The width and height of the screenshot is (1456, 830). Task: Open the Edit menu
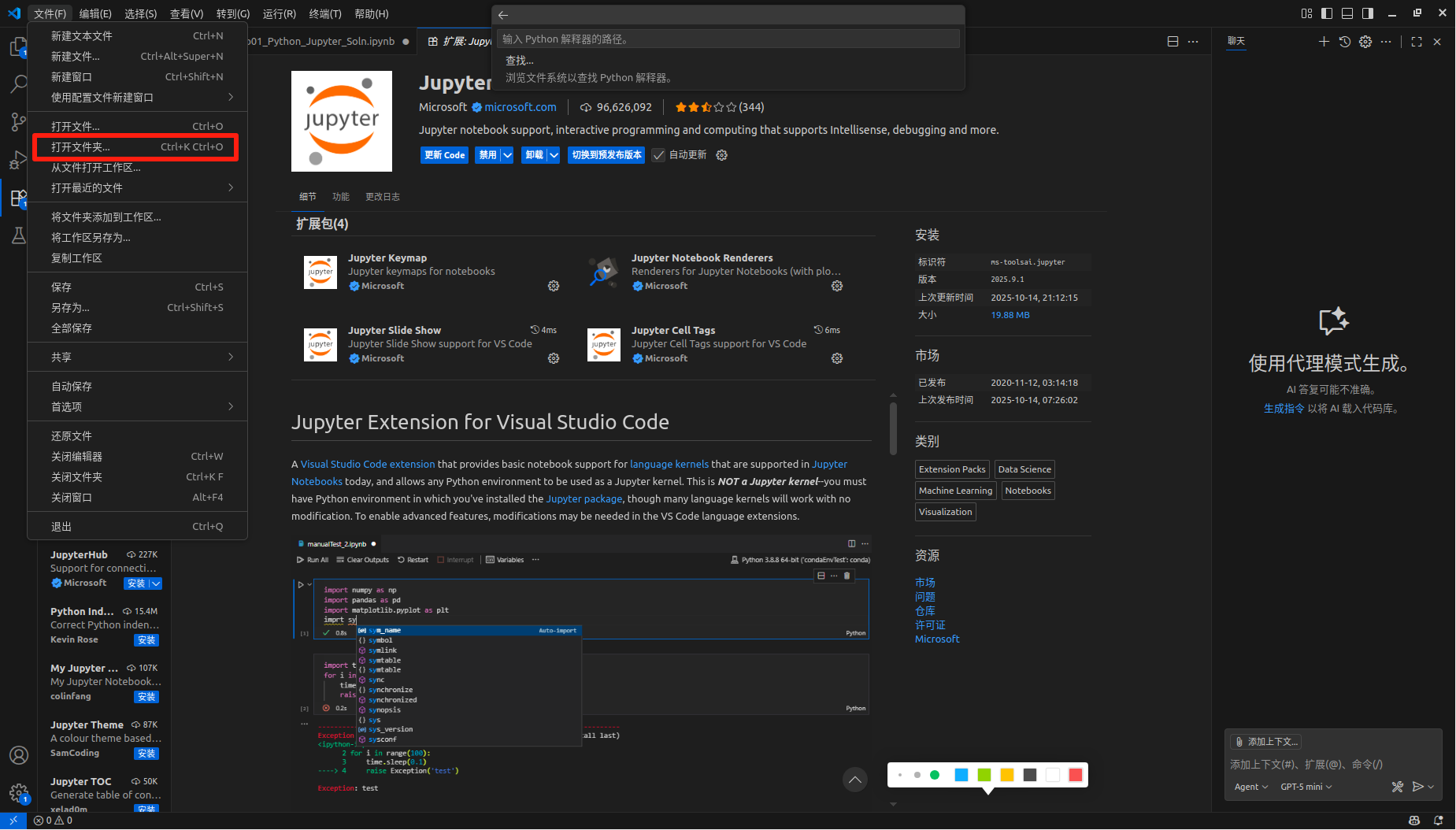coord(95,13)
